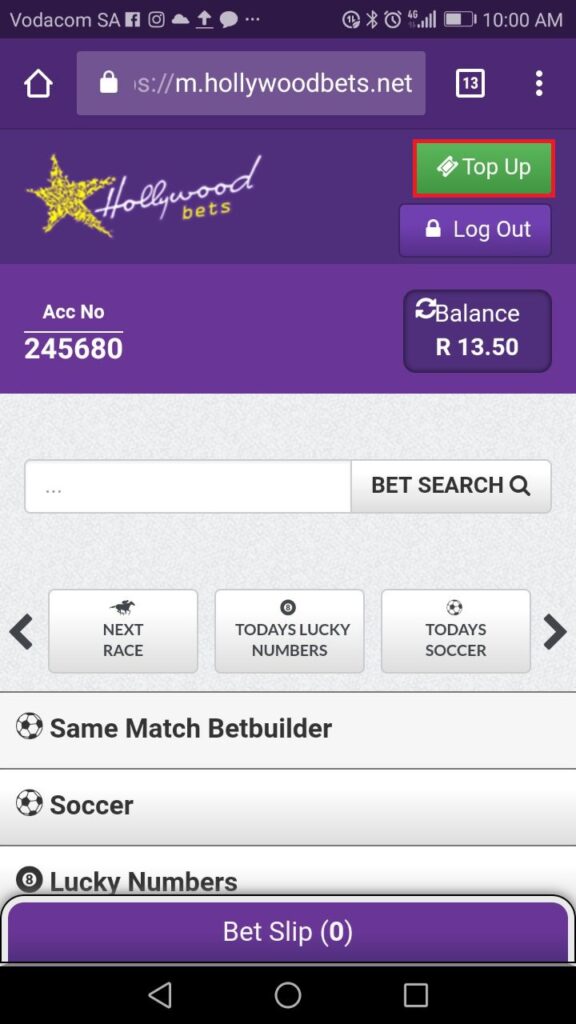Click the Log Out button
The image size is (576, 1024).
pyautogui.click(x=475, y=230)
